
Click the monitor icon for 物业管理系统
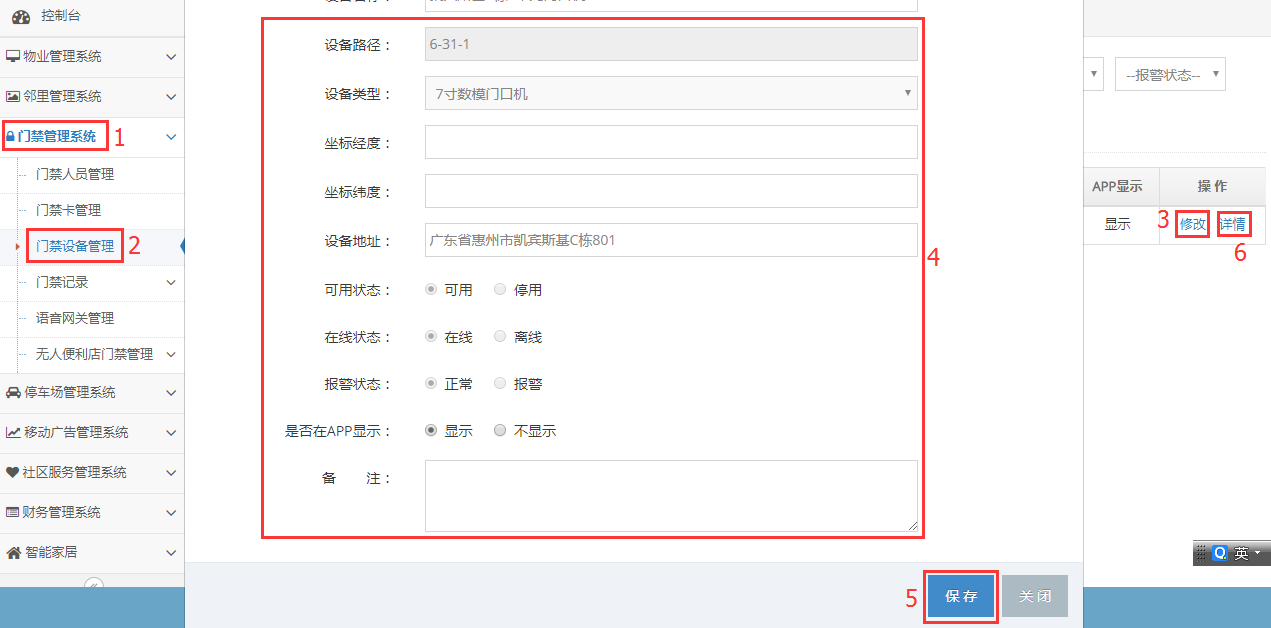point(13,57)
